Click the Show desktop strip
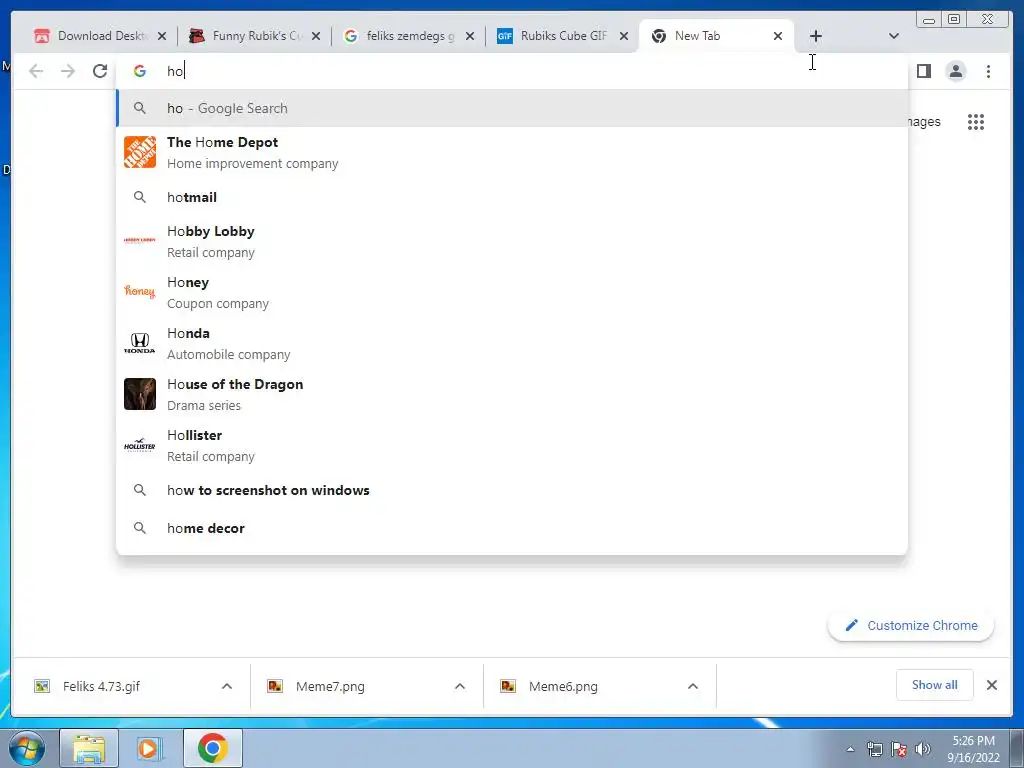The width and height of the screenshot is (1024, 768). (1017, 748)
